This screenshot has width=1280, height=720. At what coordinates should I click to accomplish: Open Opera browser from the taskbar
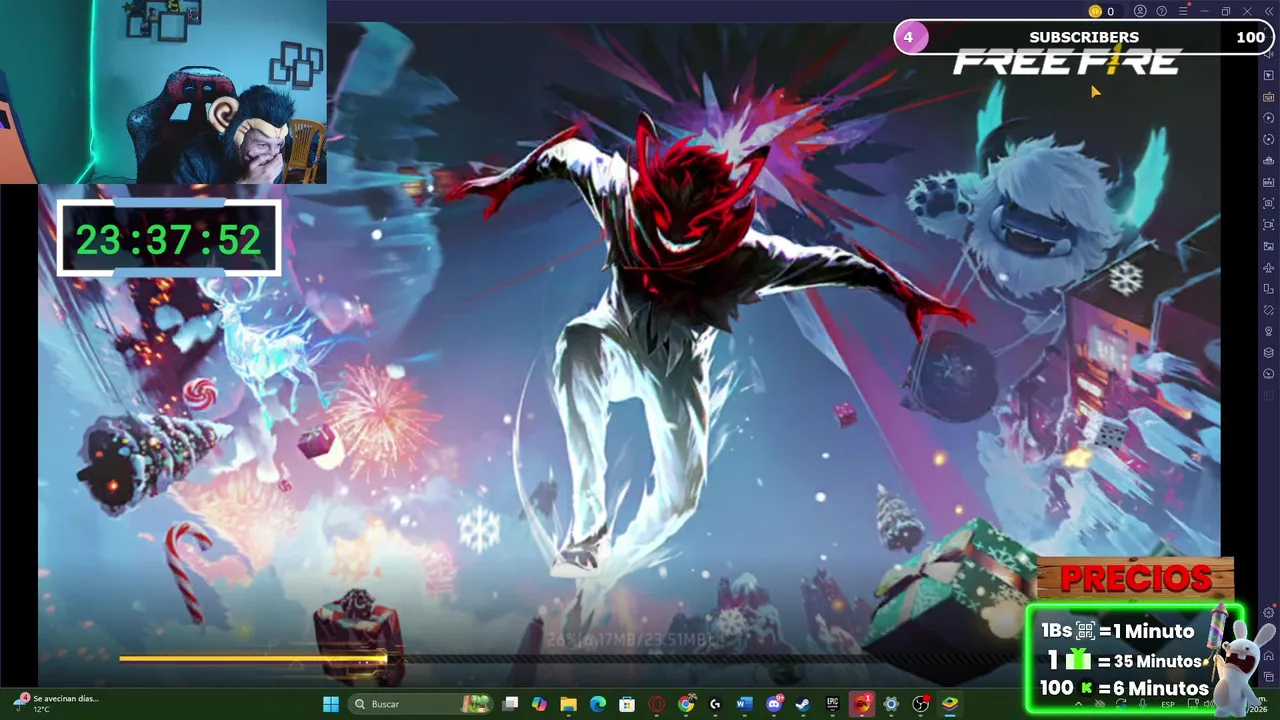(x=657, y=704)
